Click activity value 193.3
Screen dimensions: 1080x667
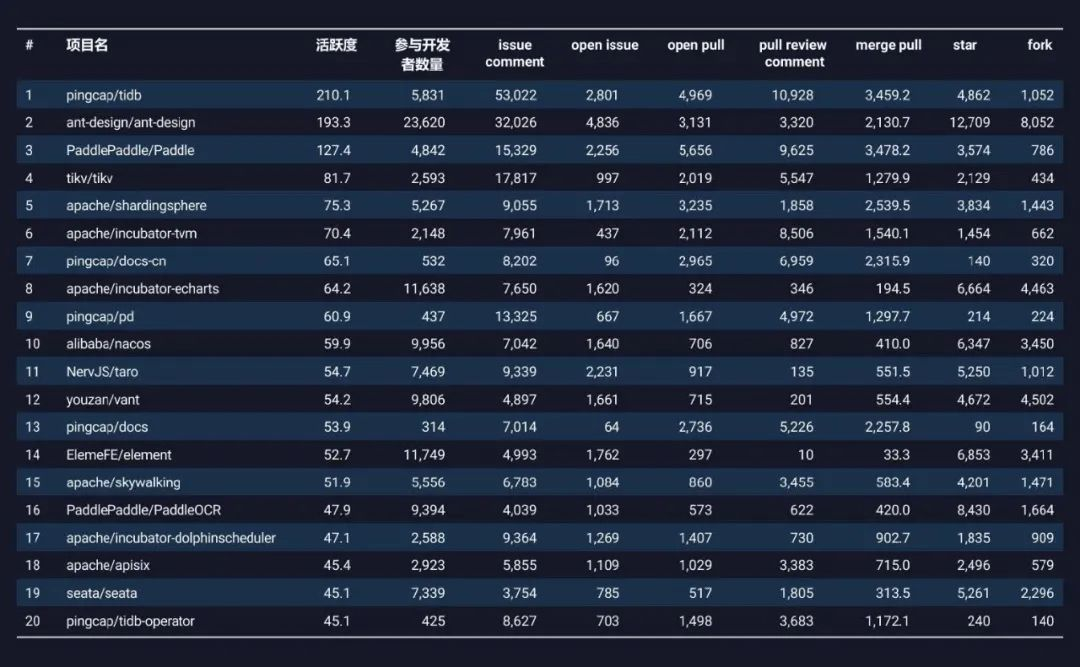(x=333, y=123)
